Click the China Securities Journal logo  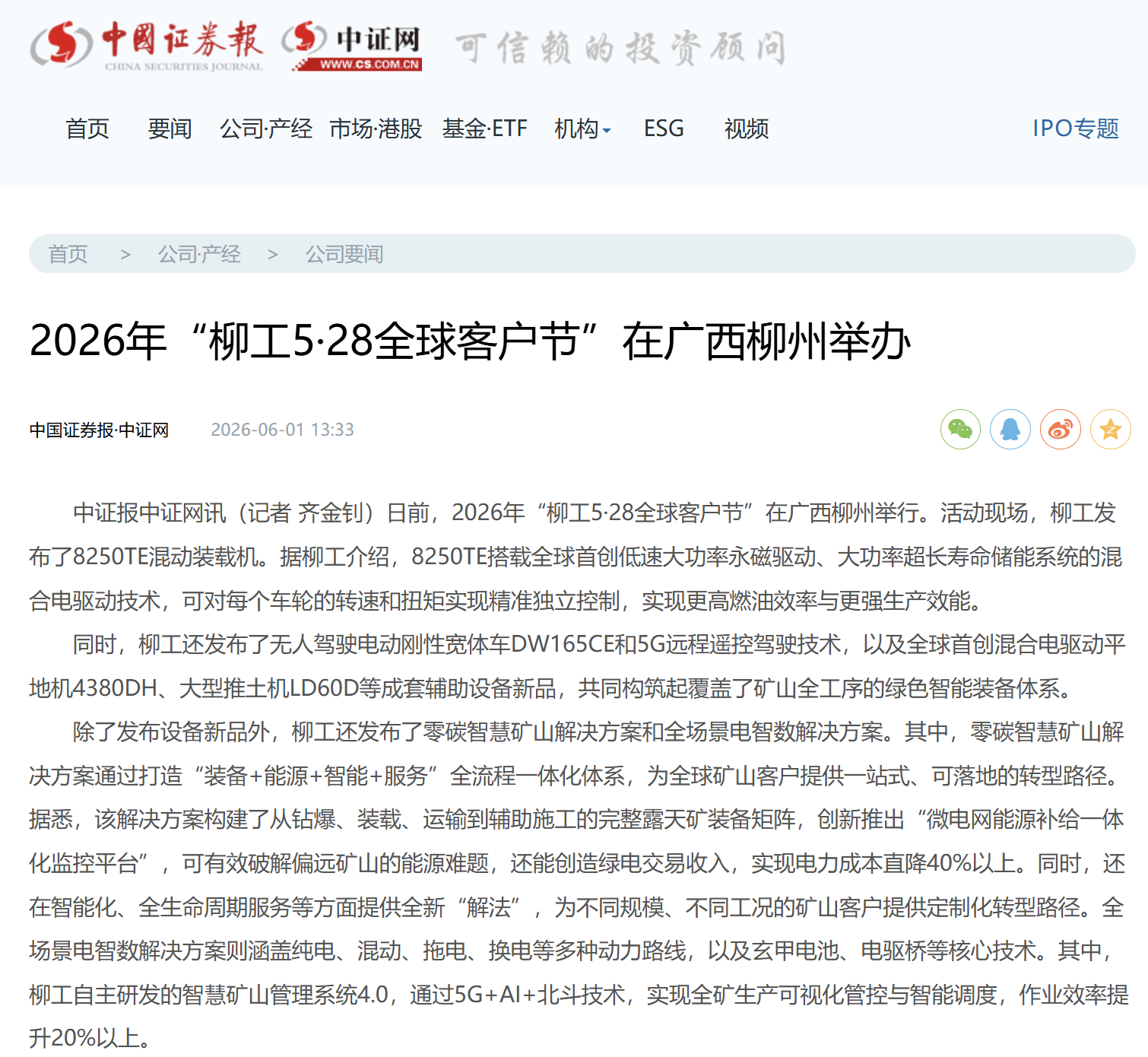tap(147, 46)
